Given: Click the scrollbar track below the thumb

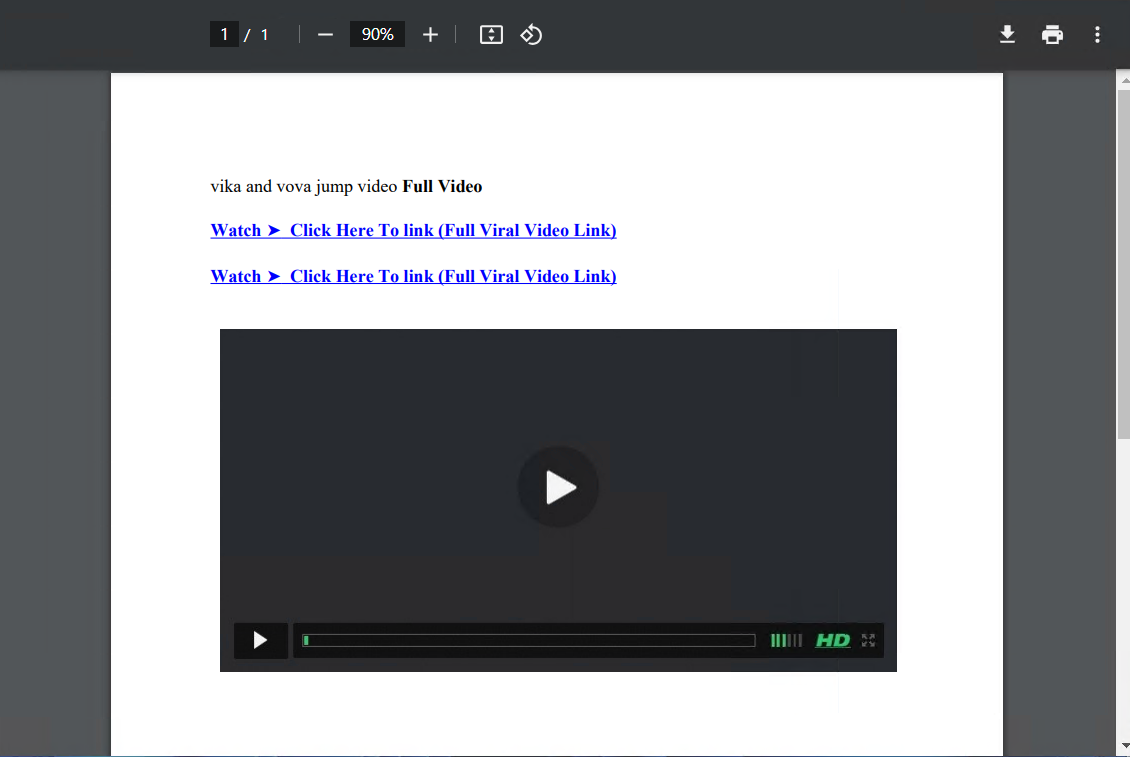Looking at the screenshot, I should tap(1123, 600).
